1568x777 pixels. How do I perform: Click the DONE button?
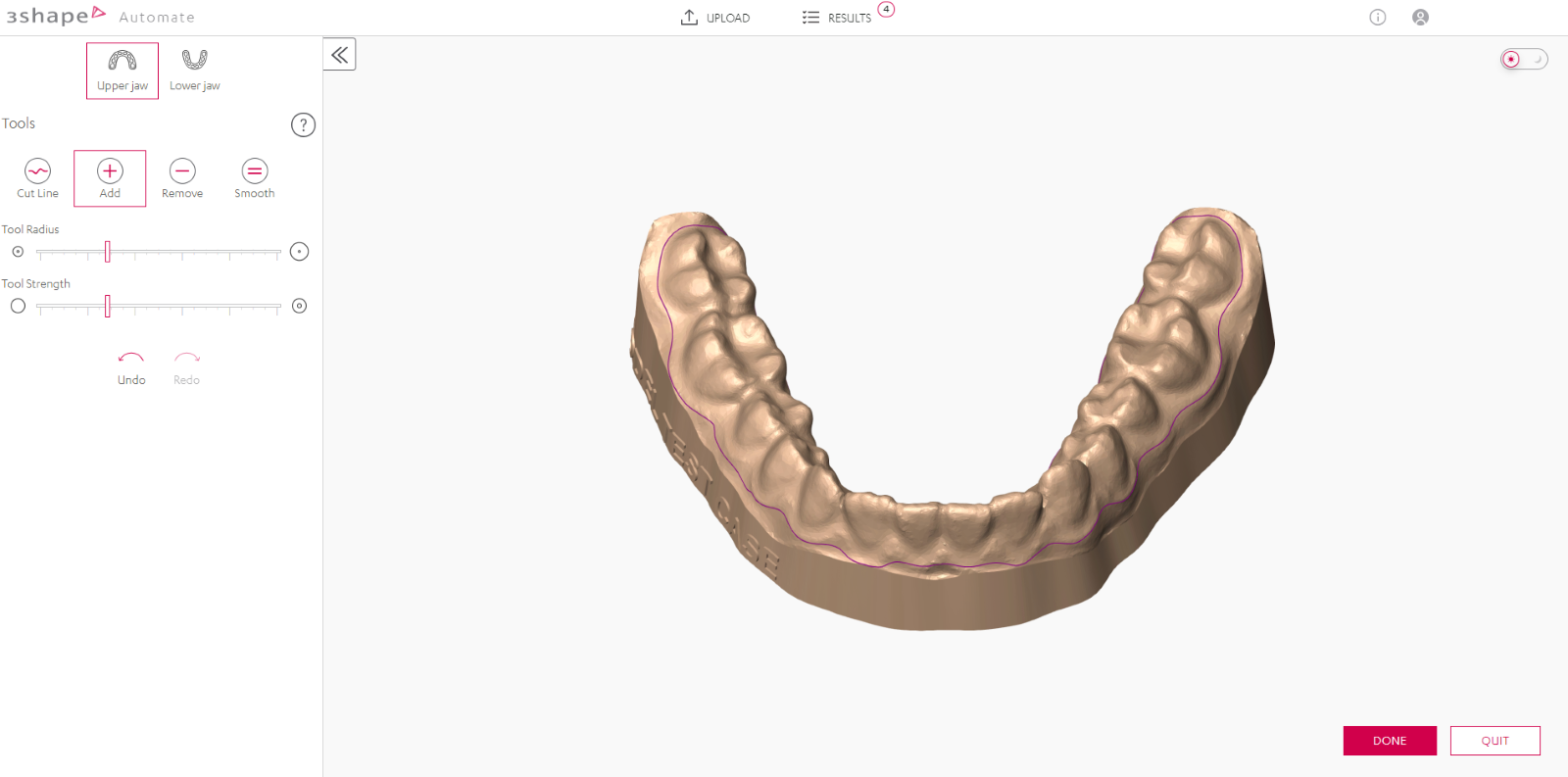(x=1390, y=741)
